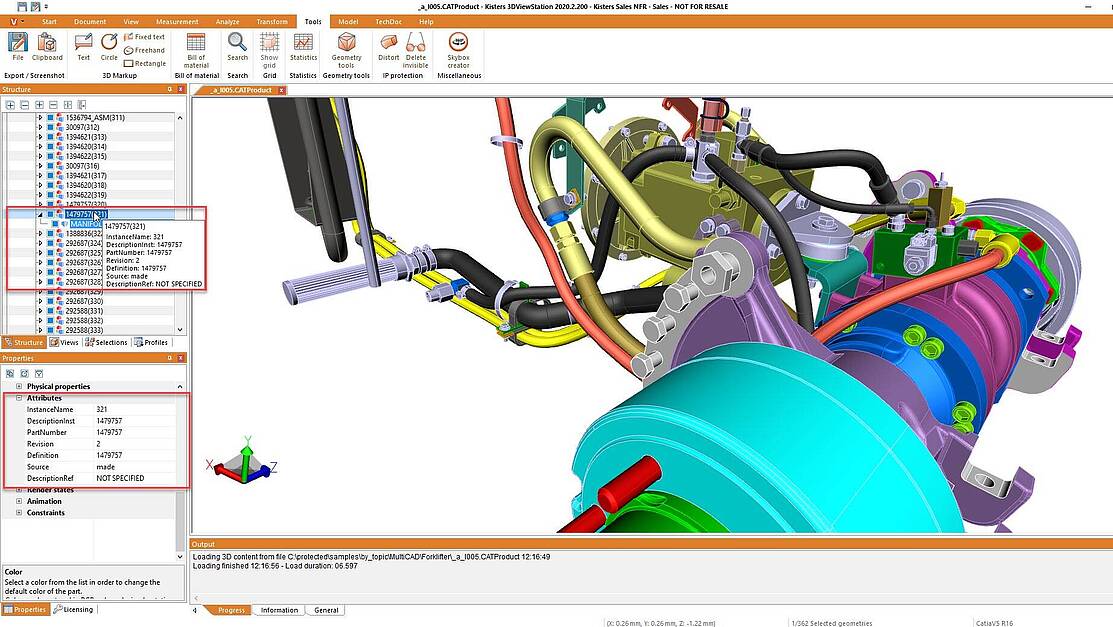Open the Bill of material tool
The width and height of the screenshot is (1113, 627).
[196, 48]
